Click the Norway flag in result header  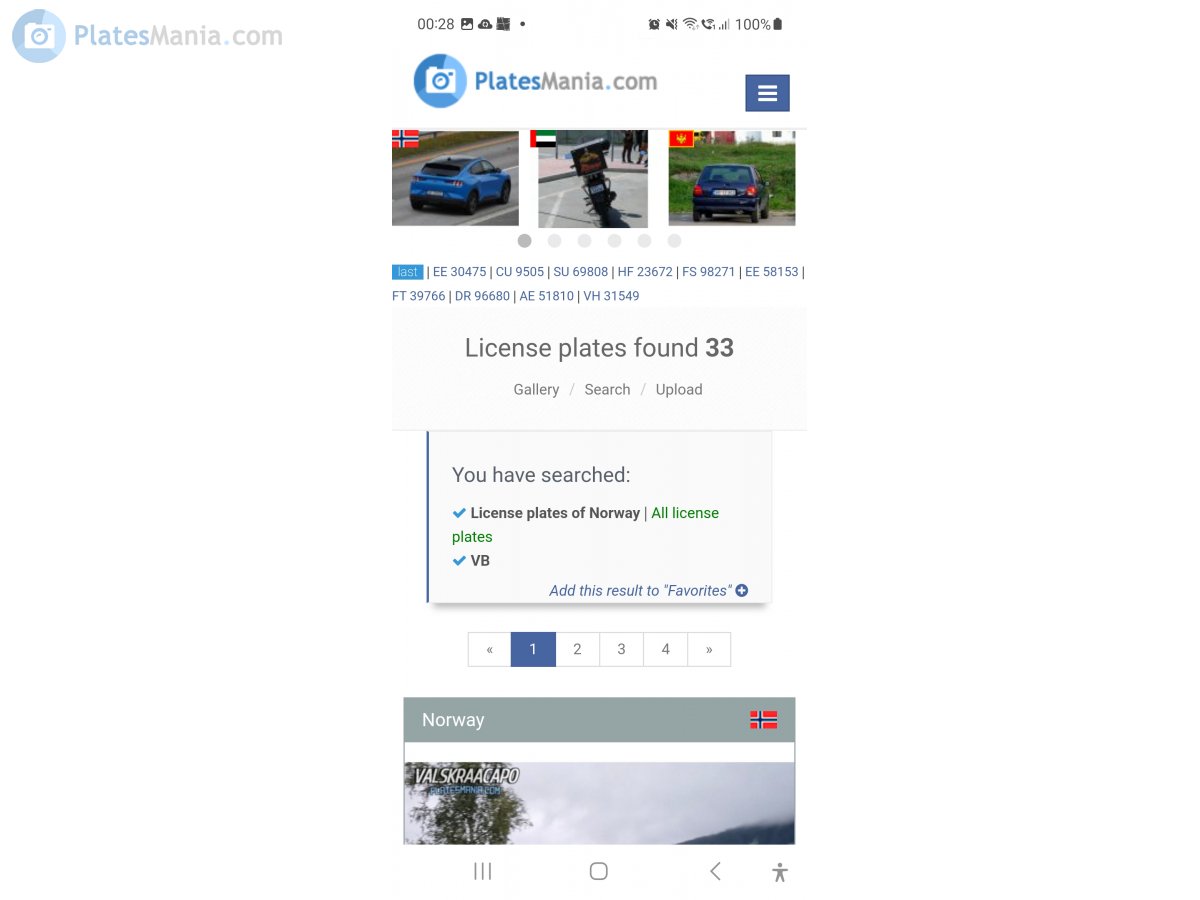tap(763, 720)
